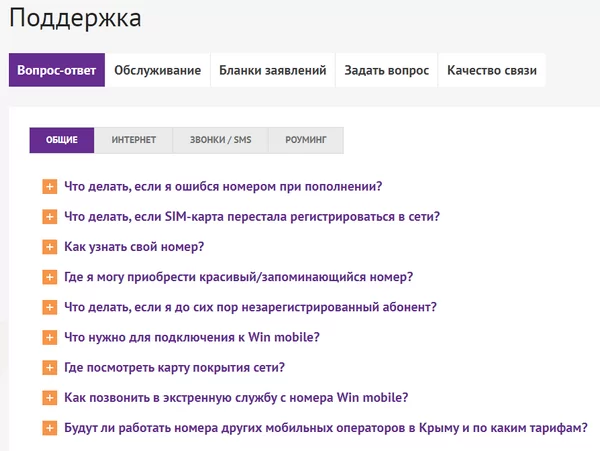Expand the SIM card stopped registering question

tap(251, 216)
